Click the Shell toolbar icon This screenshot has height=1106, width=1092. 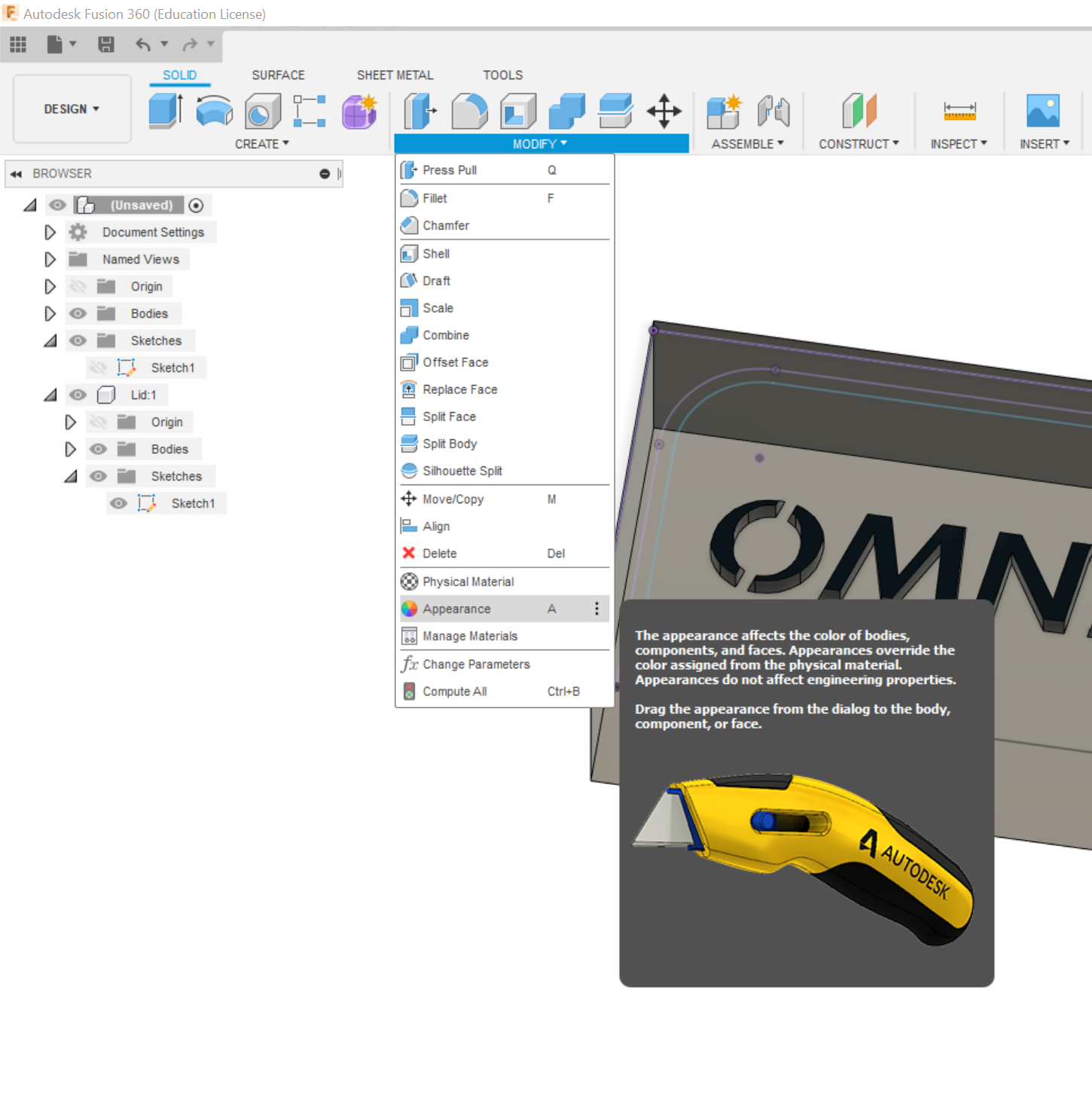point(518,112)
